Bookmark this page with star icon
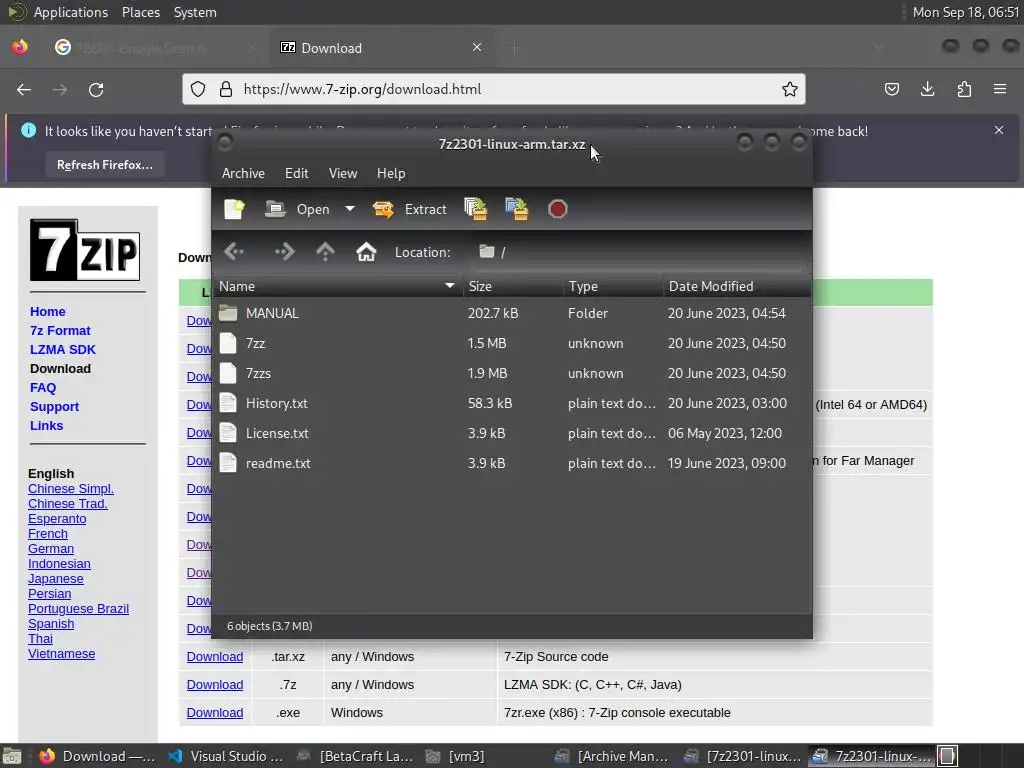Screen dimensions: 1024x768 click(790, 89)
